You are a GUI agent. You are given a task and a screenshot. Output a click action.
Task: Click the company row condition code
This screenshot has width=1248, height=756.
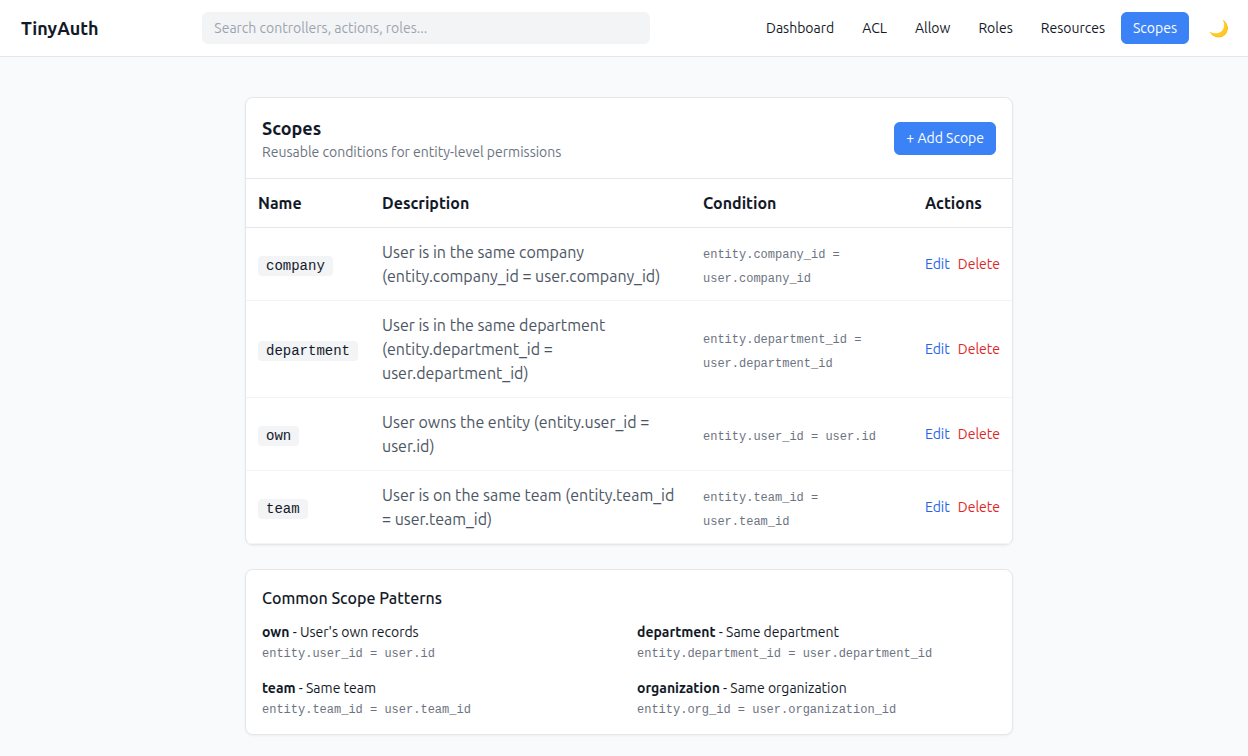coord(771,266)
